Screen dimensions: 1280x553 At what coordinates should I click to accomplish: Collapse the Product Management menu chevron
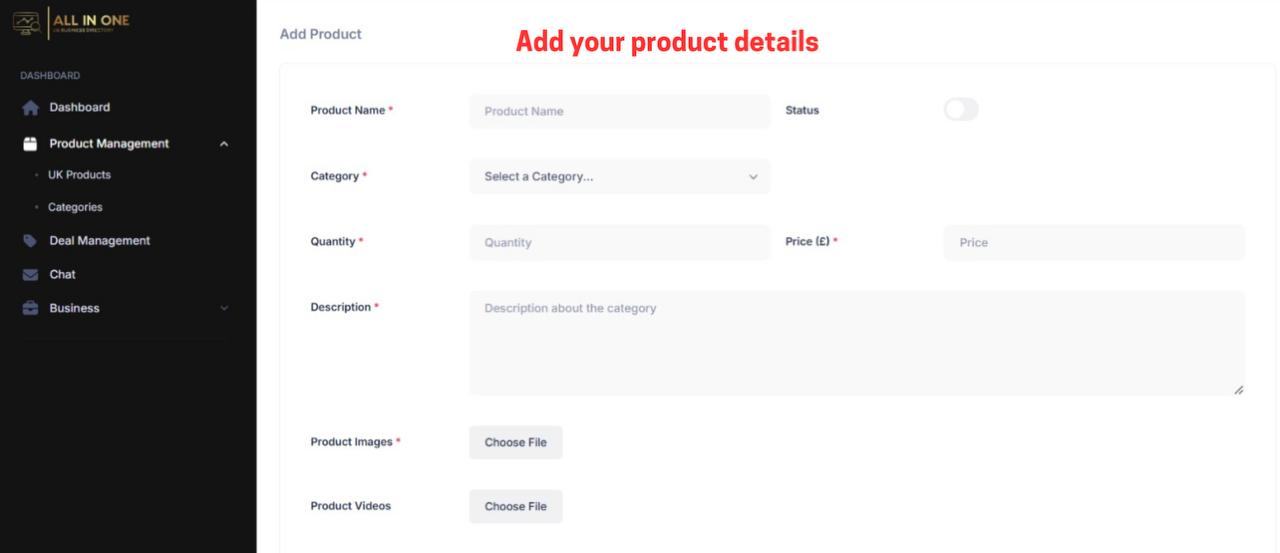[x=224, y=144]
